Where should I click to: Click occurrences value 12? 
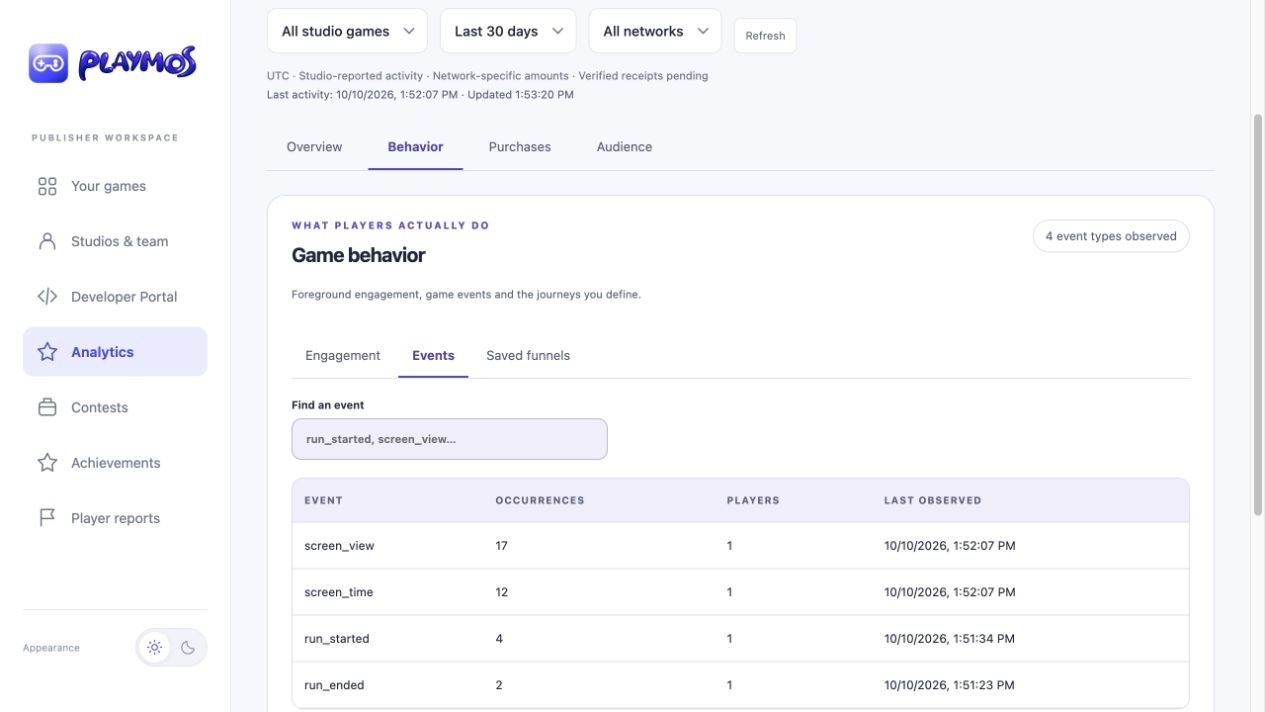(502, 592)
